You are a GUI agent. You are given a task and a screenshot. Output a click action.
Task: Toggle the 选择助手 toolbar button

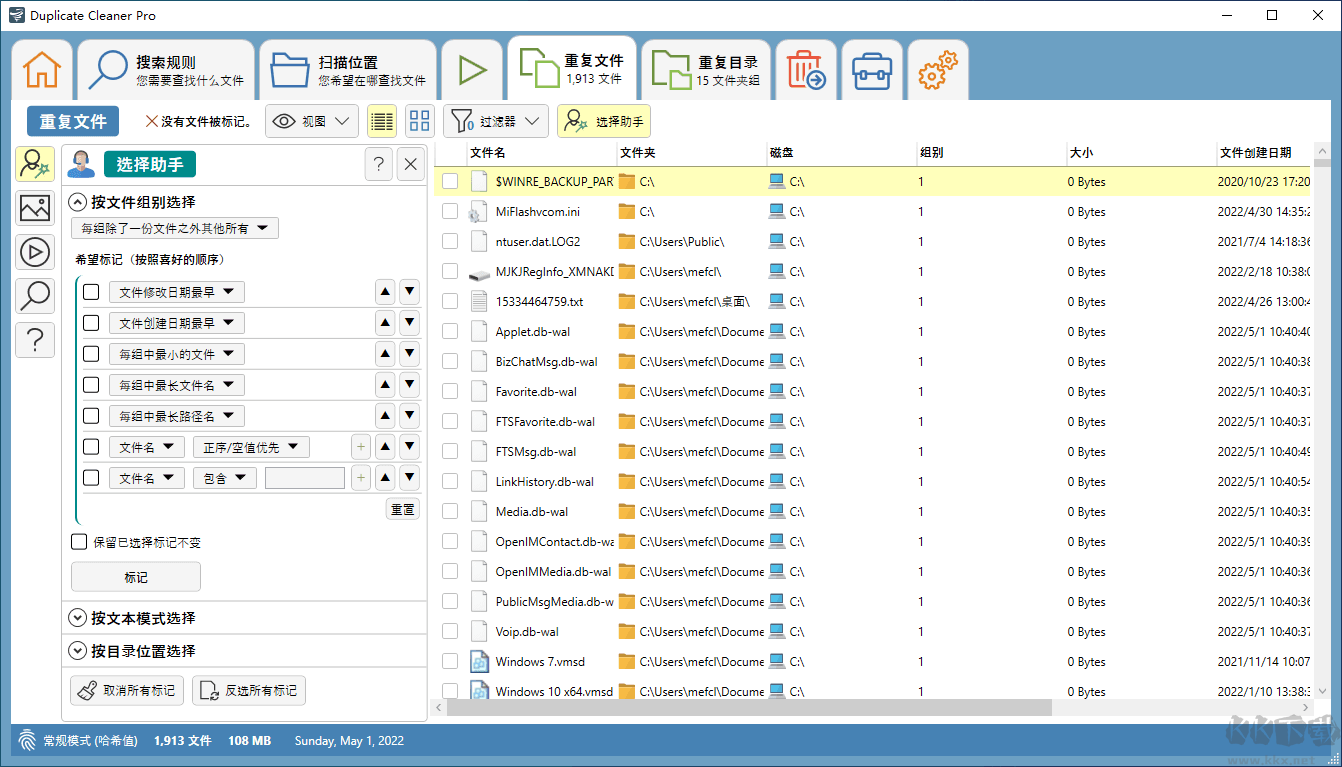[604, 122]
